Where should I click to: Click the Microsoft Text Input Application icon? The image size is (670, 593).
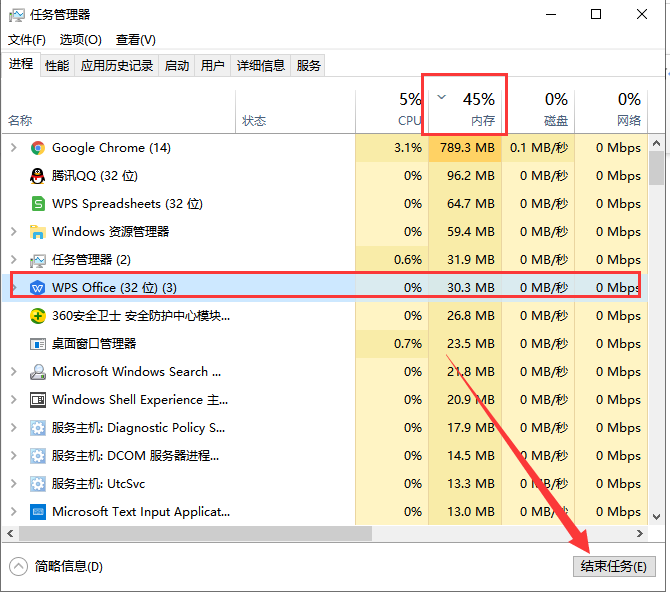[38, 512]
